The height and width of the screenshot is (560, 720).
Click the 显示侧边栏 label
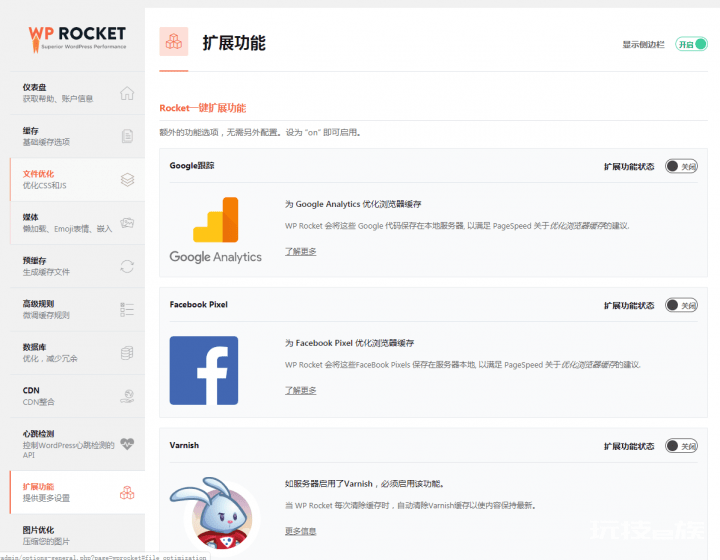click(643, 45)
